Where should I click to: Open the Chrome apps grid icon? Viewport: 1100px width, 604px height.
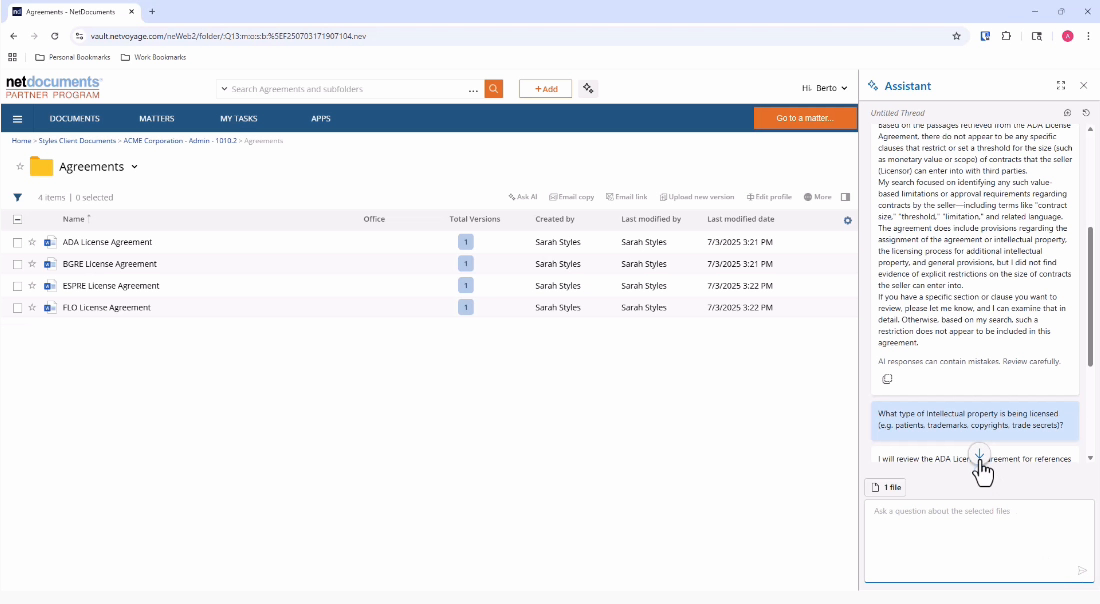coord(13,58)
